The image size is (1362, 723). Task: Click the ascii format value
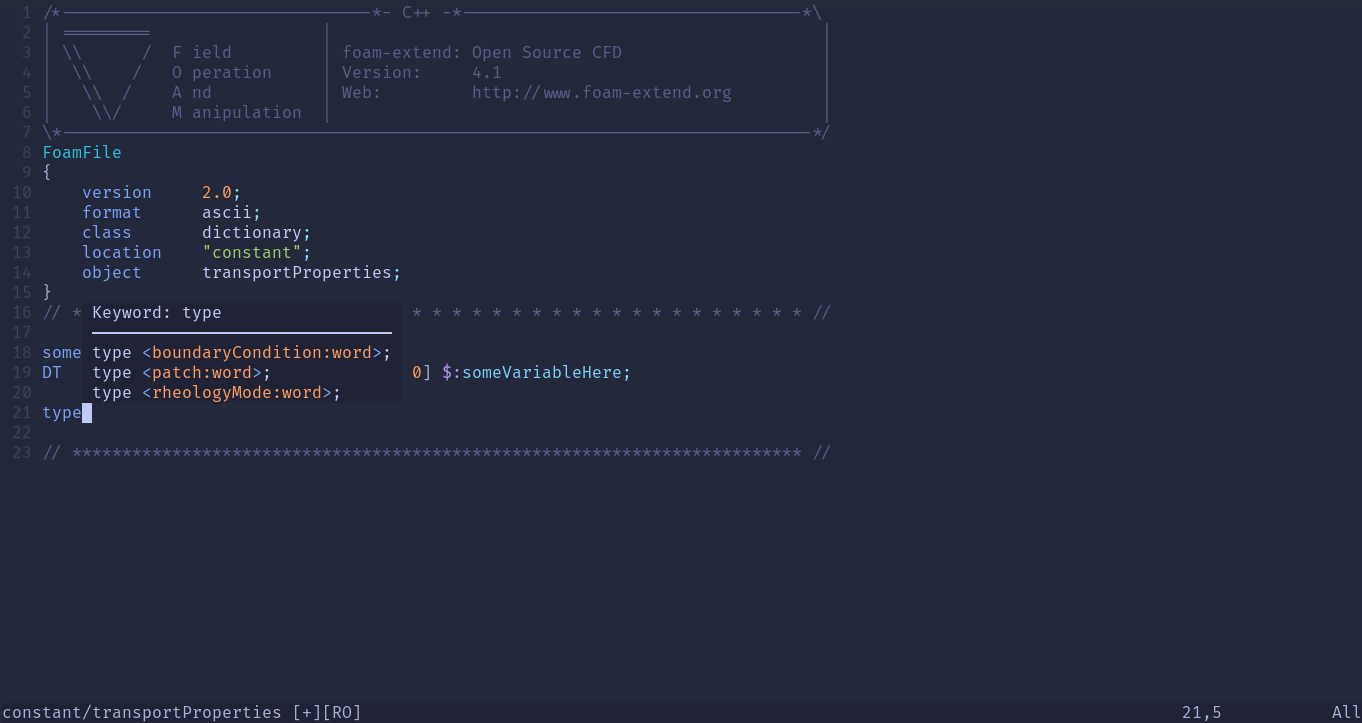point(226,212)
